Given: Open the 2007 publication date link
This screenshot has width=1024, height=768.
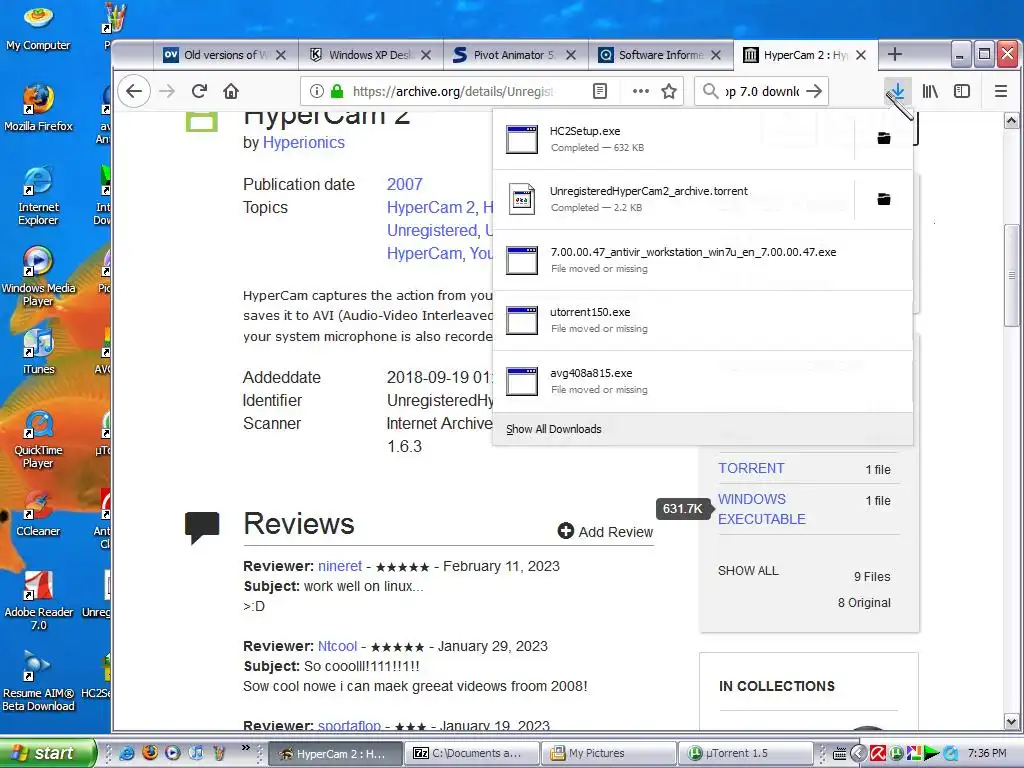Looking at the screenshot, I should [x=405, y=184].
